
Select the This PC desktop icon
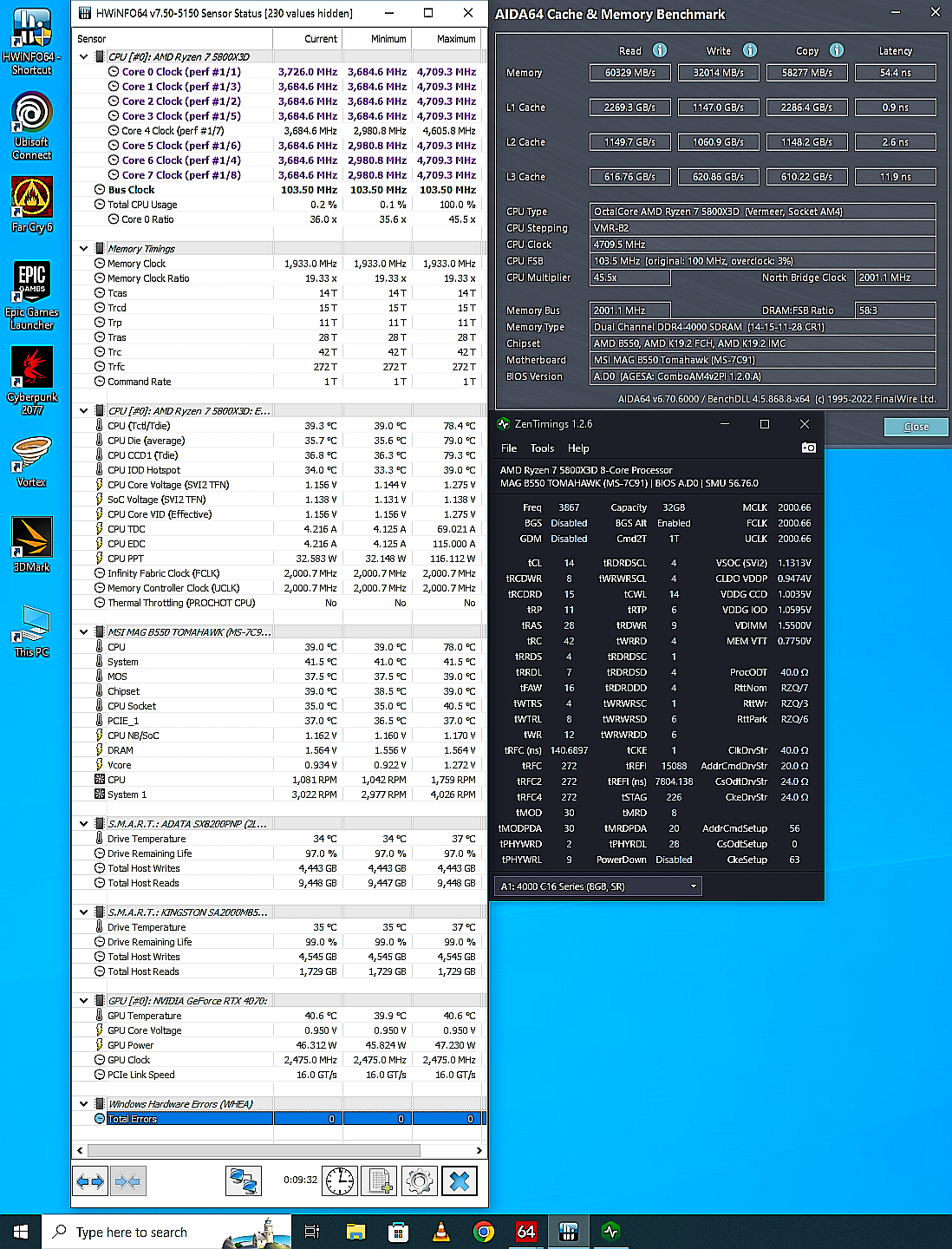tap(32, 631)
